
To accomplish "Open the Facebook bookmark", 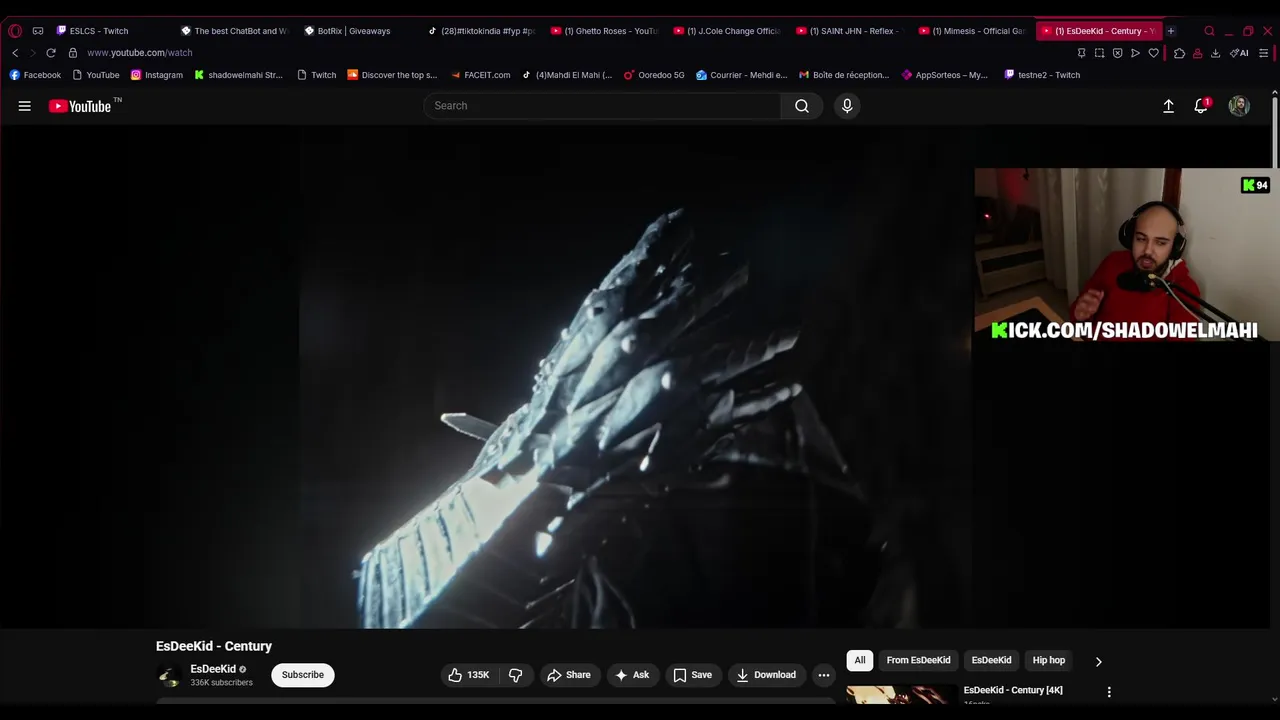I will 35,75.
